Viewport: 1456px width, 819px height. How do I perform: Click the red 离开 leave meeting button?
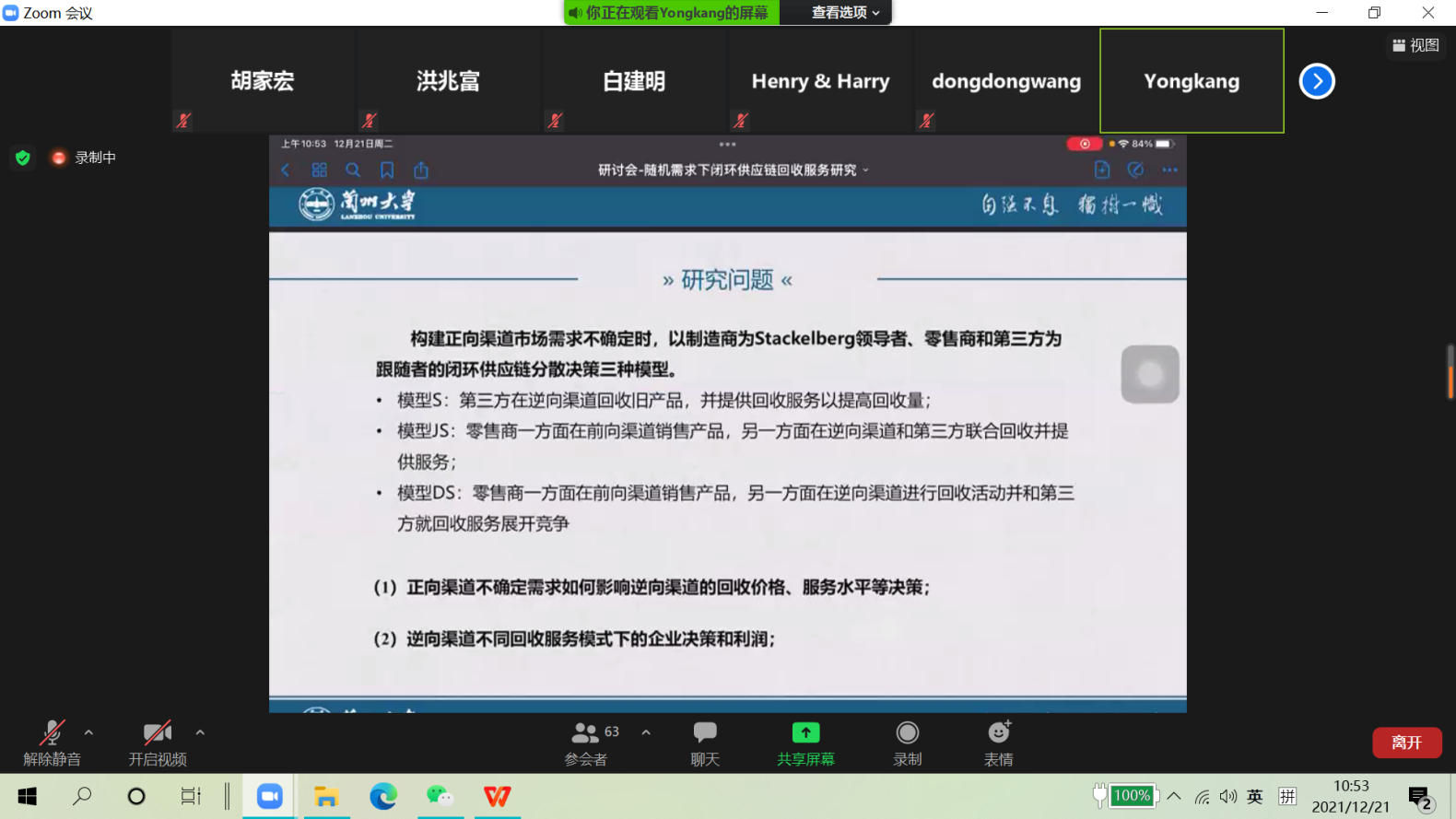coord(1406,743)
